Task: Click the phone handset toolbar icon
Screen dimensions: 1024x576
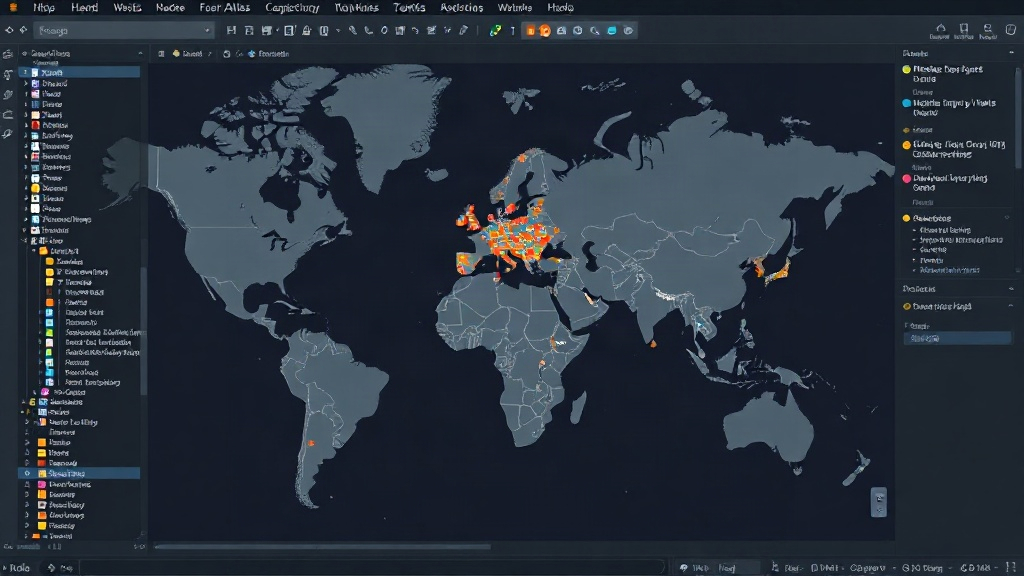Action: point(368,31)
